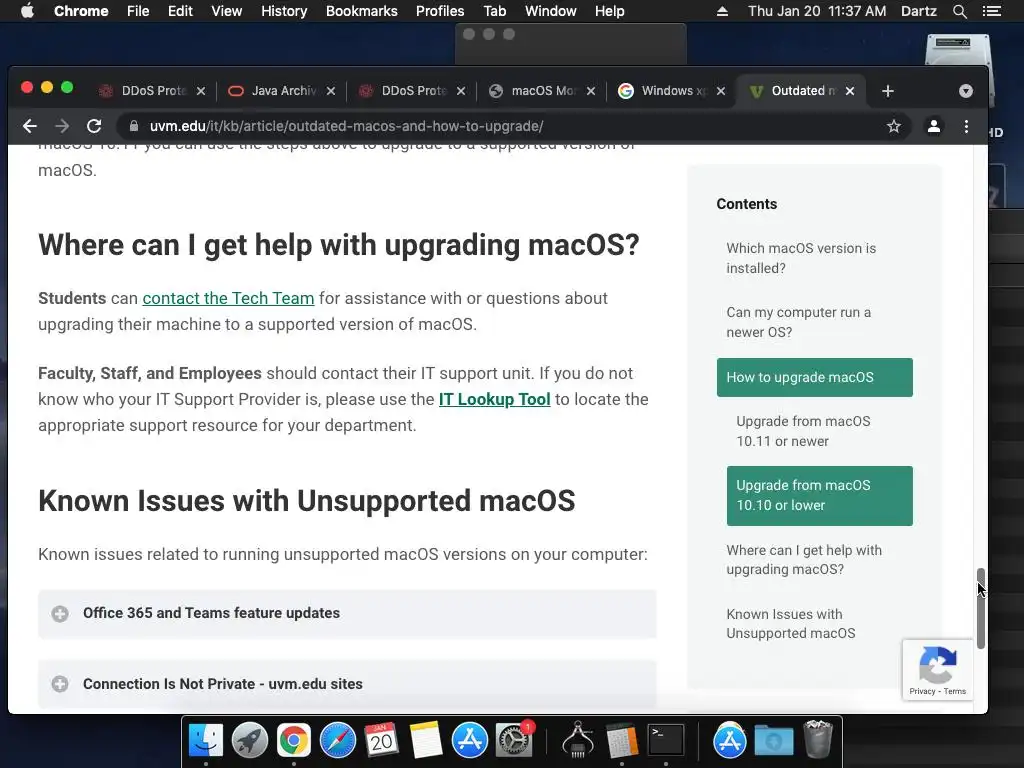Open the Apple menu
1024x768 pixels.
click(27, 11)
